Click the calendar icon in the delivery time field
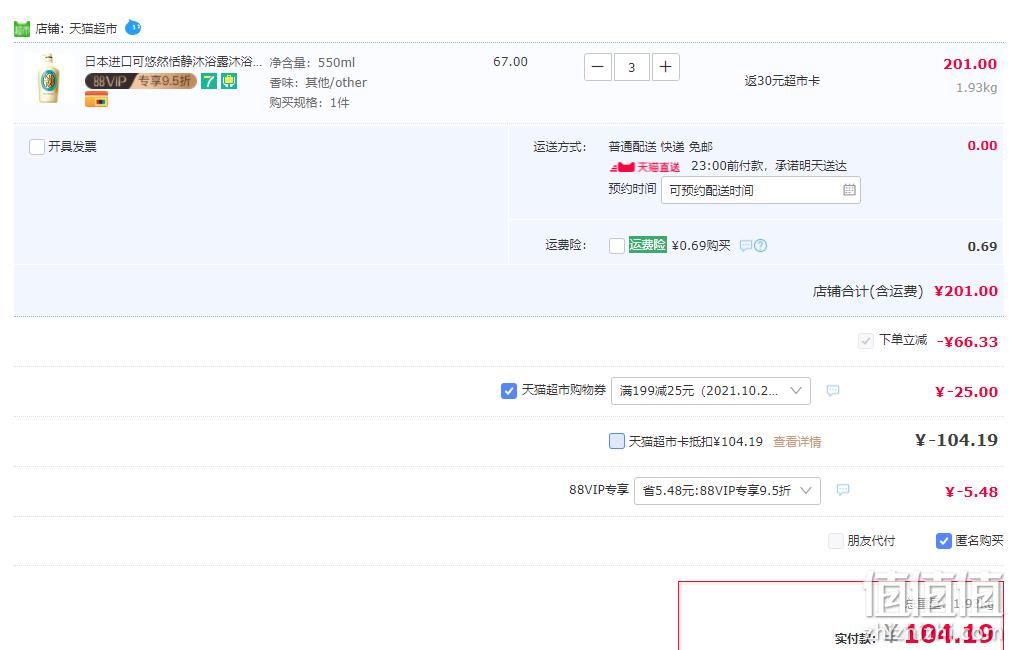The image size is (1013, 650). (x=849, y=190)
